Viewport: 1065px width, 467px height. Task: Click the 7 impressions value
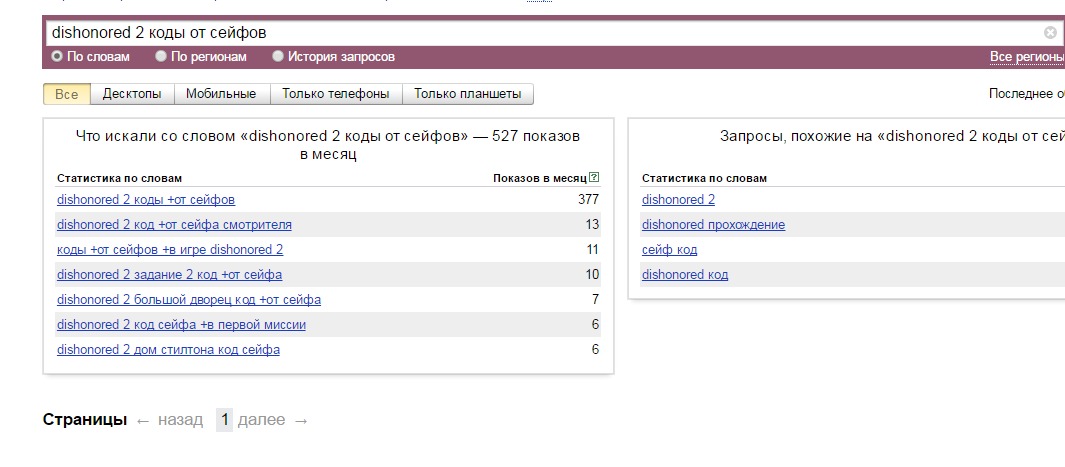[x=596, y=300]
